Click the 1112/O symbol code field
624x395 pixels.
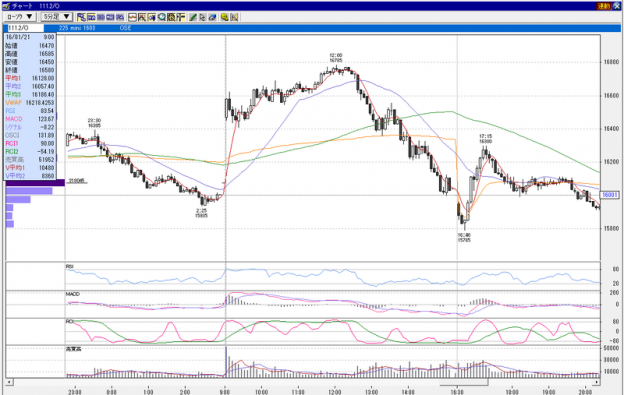[25, 28]
